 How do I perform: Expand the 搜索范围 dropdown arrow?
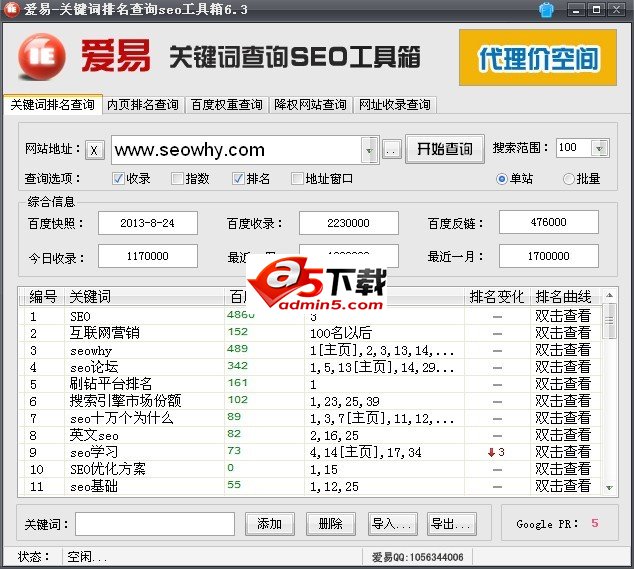point(599,148)
